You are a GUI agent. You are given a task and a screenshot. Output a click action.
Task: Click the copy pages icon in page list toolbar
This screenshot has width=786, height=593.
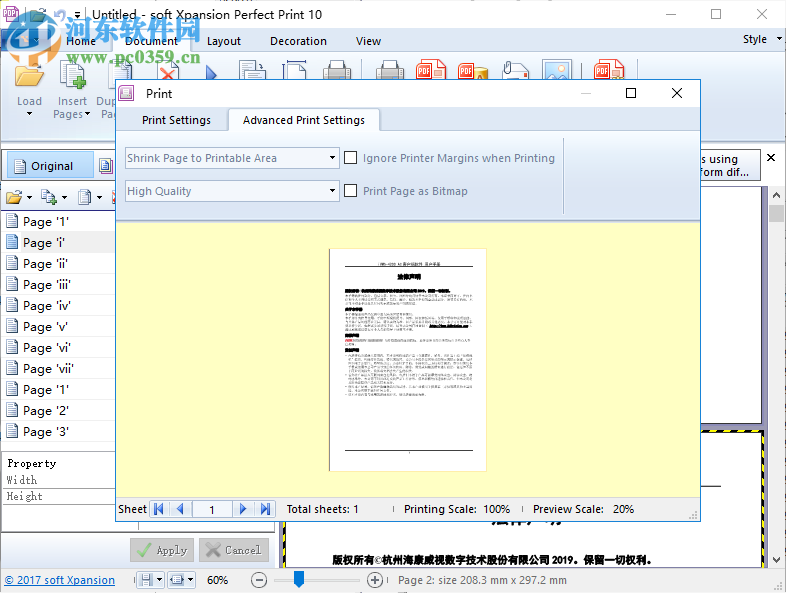point(85,197)
